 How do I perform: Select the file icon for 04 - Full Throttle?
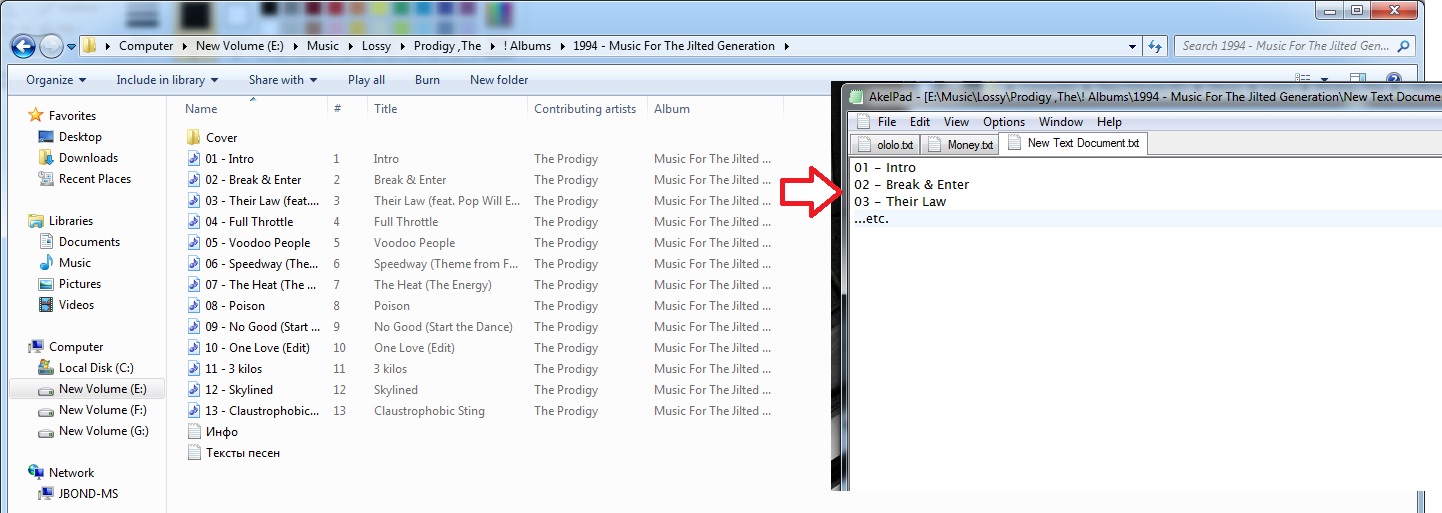coord(194,222)
